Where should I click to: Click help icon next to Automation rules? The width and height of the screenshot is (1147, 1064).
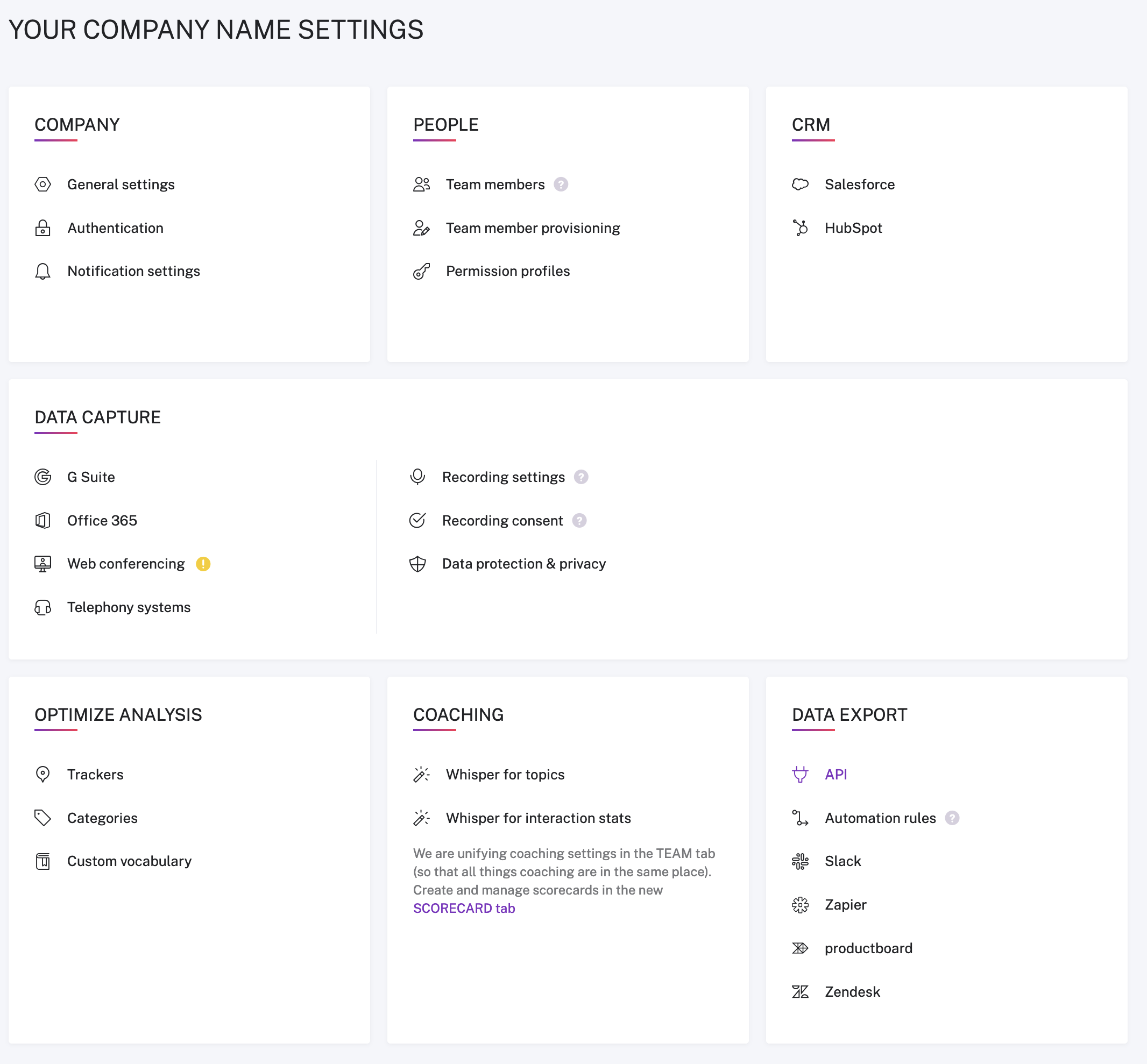(x=952, y=818)
